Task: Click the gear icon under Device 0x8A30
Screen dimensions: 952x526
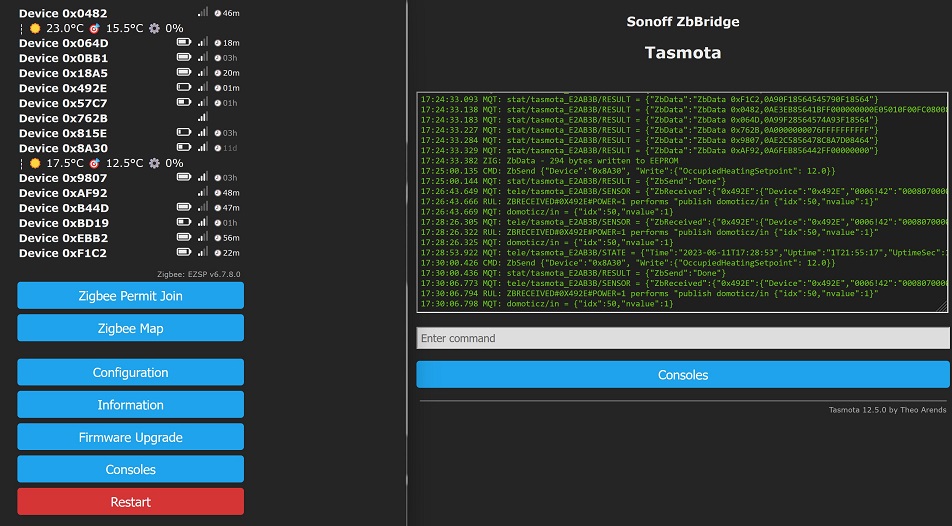Action: tap(154, 163)
